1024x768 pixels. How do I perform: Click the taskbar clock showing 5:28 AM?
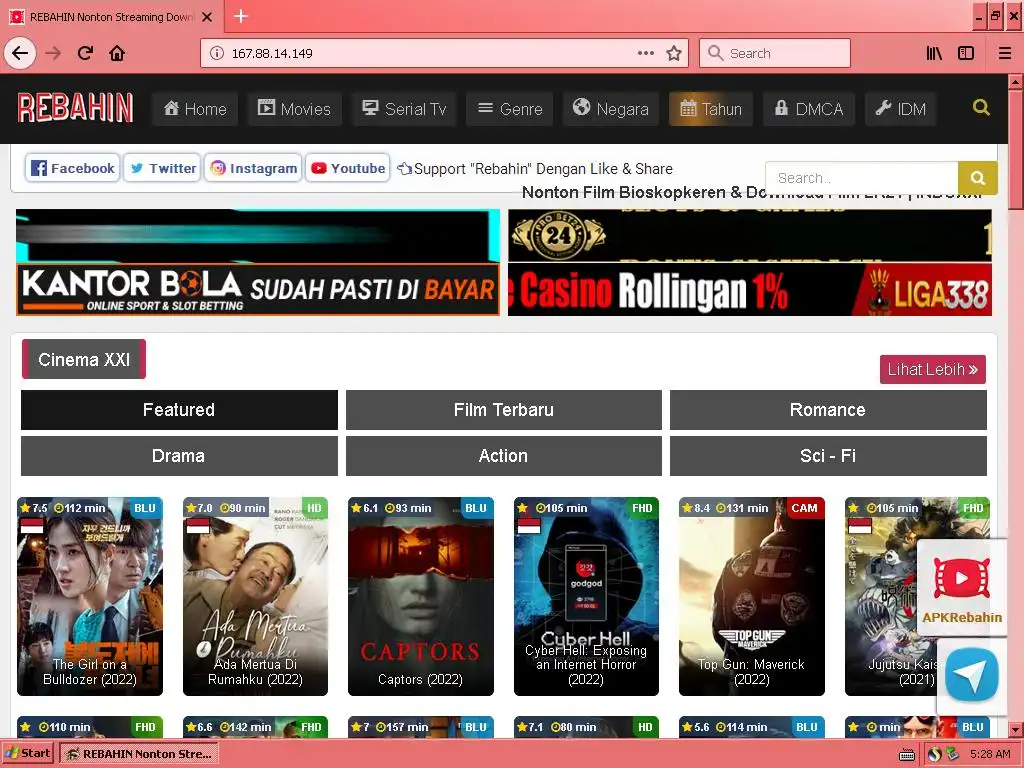coord(990,754)
